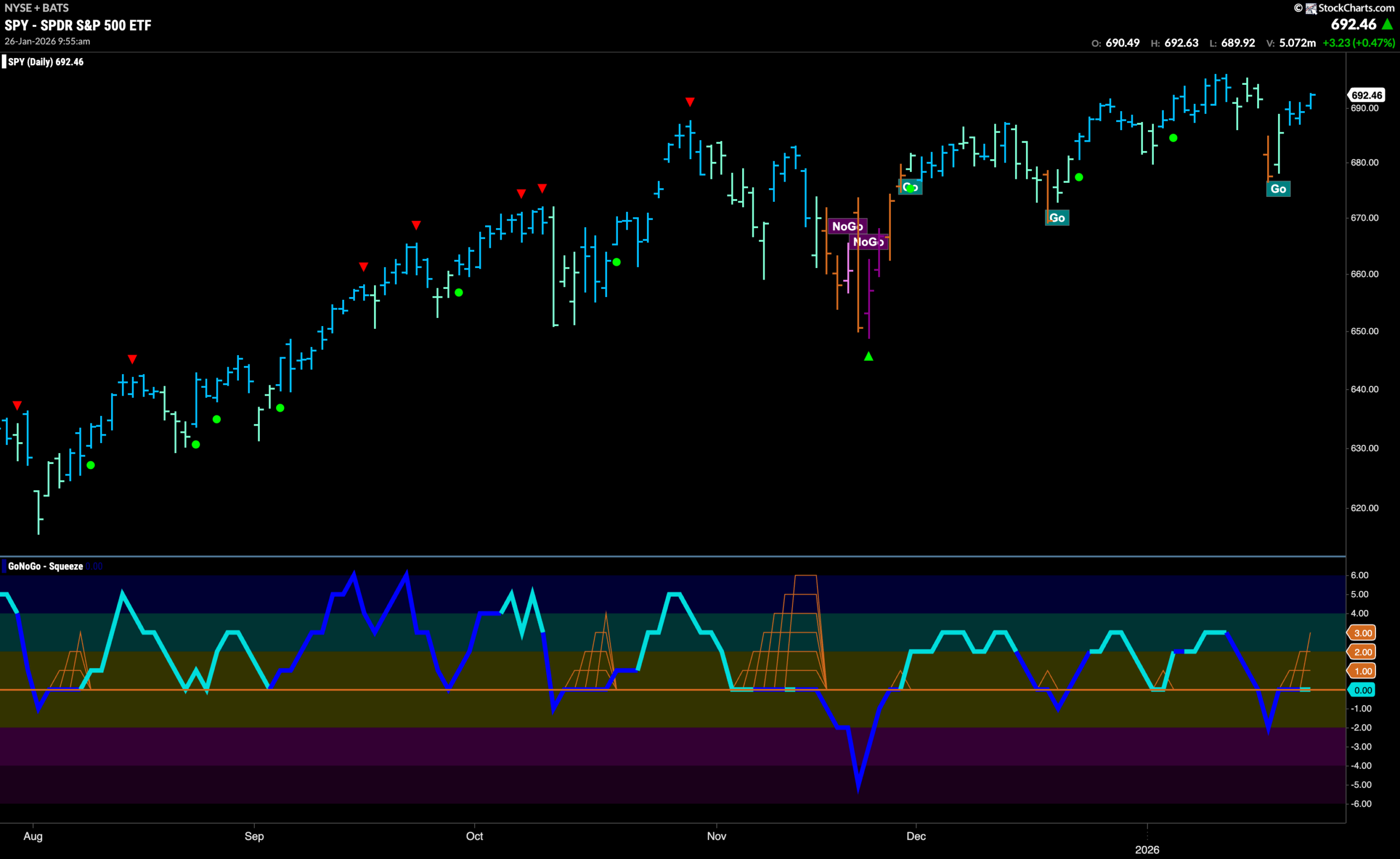The height and width of the screenshot is (859, 1400).
Task: Click the L: 689.92 low value
Action: point(1232,43)
